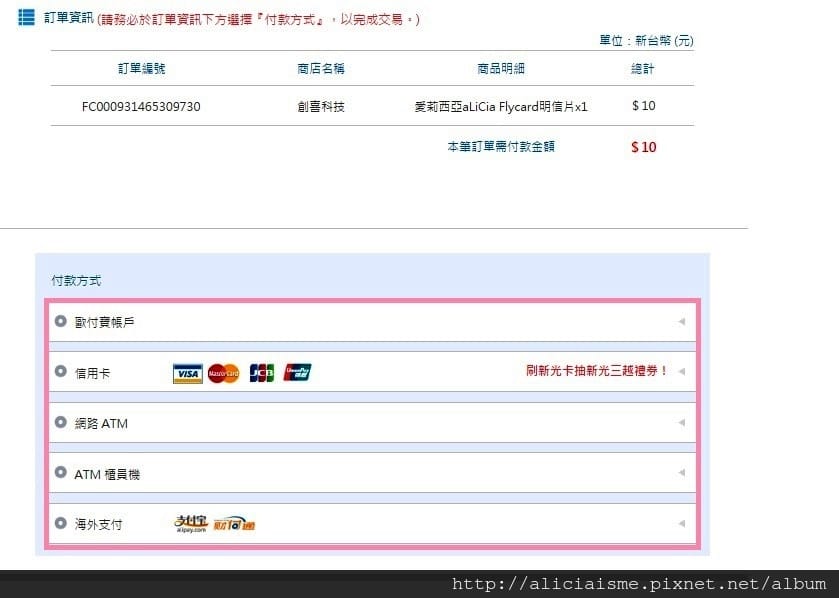Select the 網路 ATM radio button
Image resolution: width=839 pixels, height=598 pixels.
click(x=60, y=421)
